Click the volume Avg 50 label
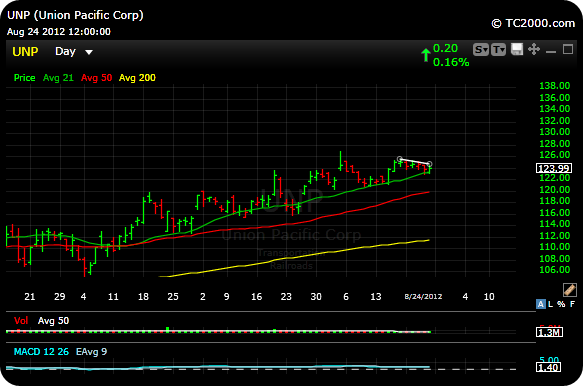Screen dimensions: 583x386 pyautogui.click(x=54, y=321)
